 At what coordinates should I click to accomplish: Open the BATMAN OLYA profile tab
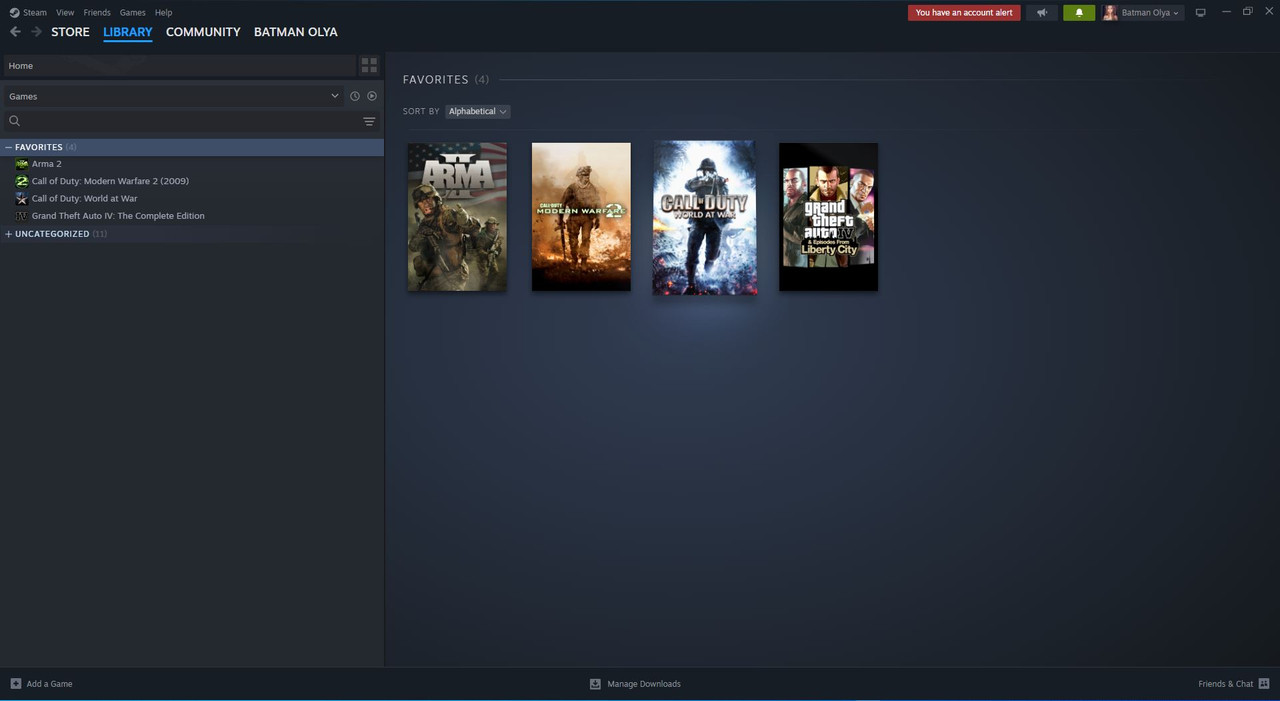[x=296, y=32]
